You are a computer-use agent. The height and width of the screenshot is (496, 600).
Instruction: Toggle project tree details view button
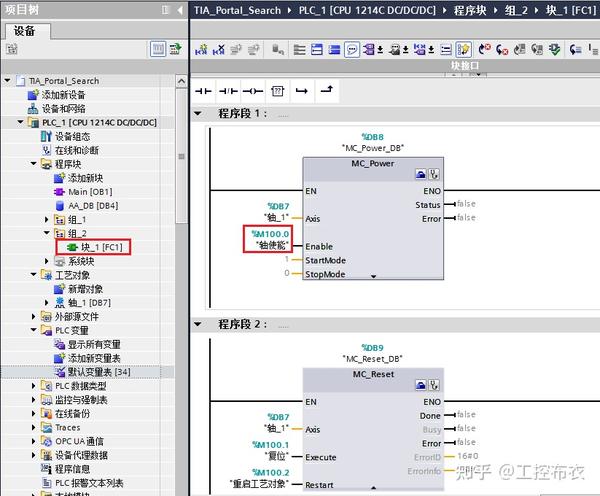(x=158, y=49)
